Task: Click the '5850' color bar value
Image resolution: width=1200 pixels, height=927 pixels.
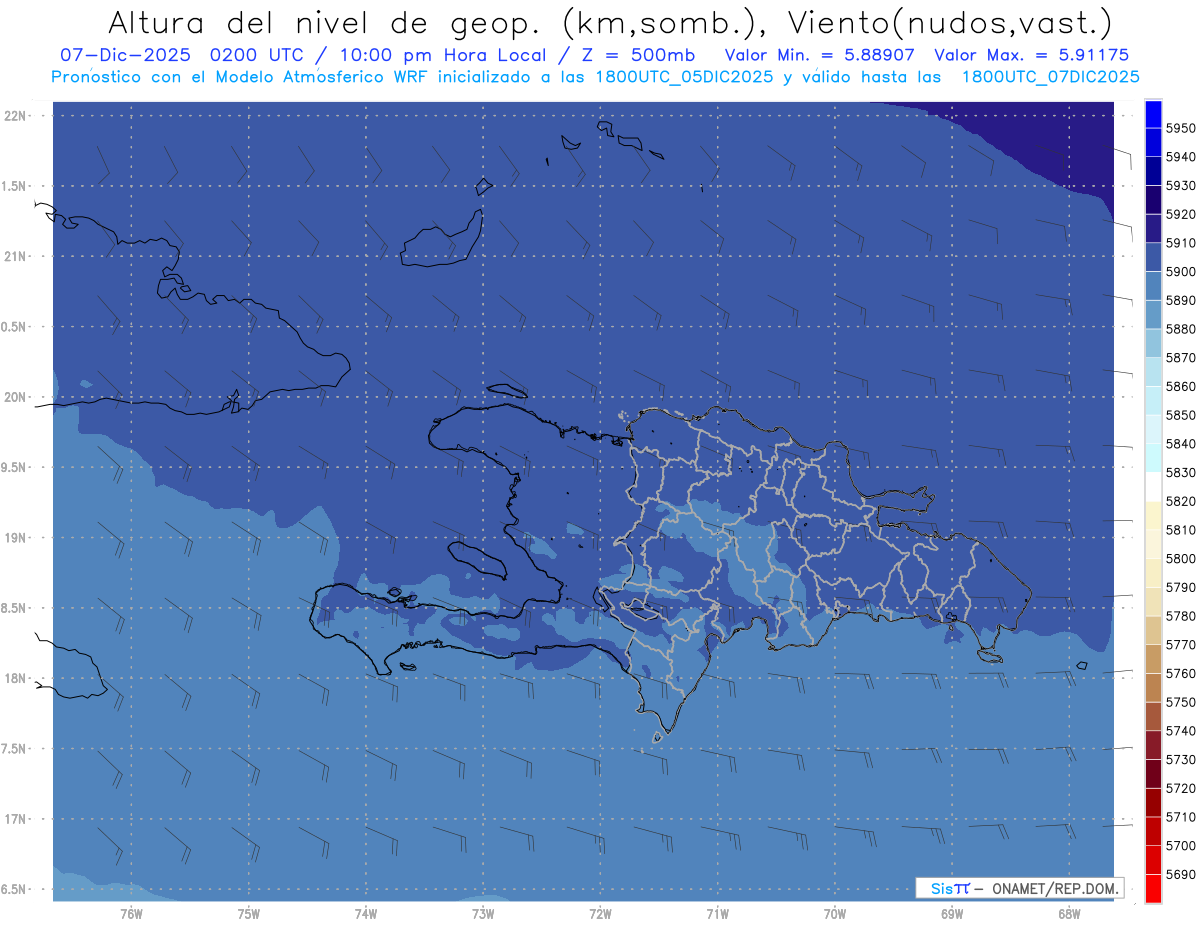Action: [x=1181, y=415]
